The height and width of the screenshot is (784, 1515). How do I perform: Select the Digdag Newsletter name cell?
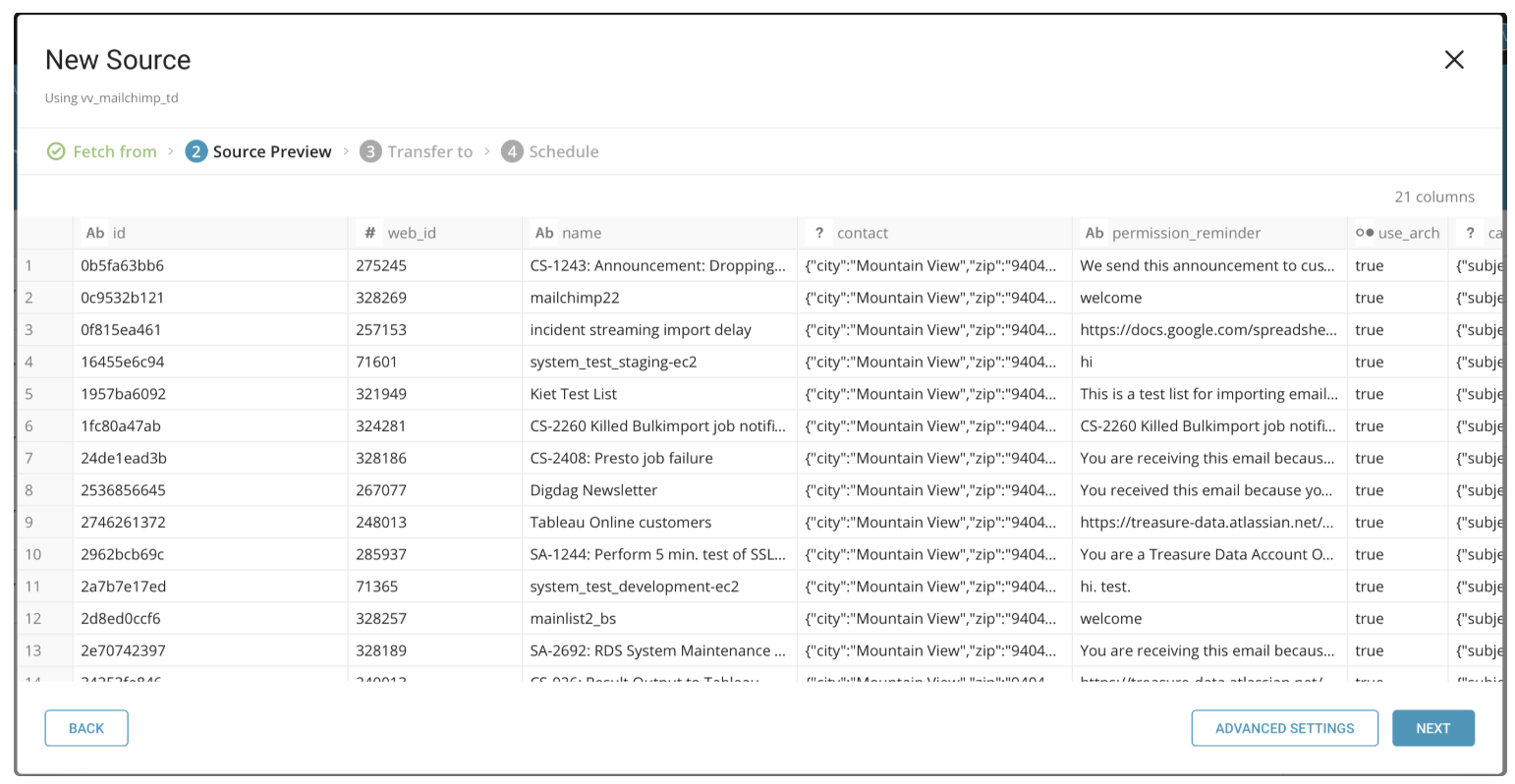coord(593,490)
